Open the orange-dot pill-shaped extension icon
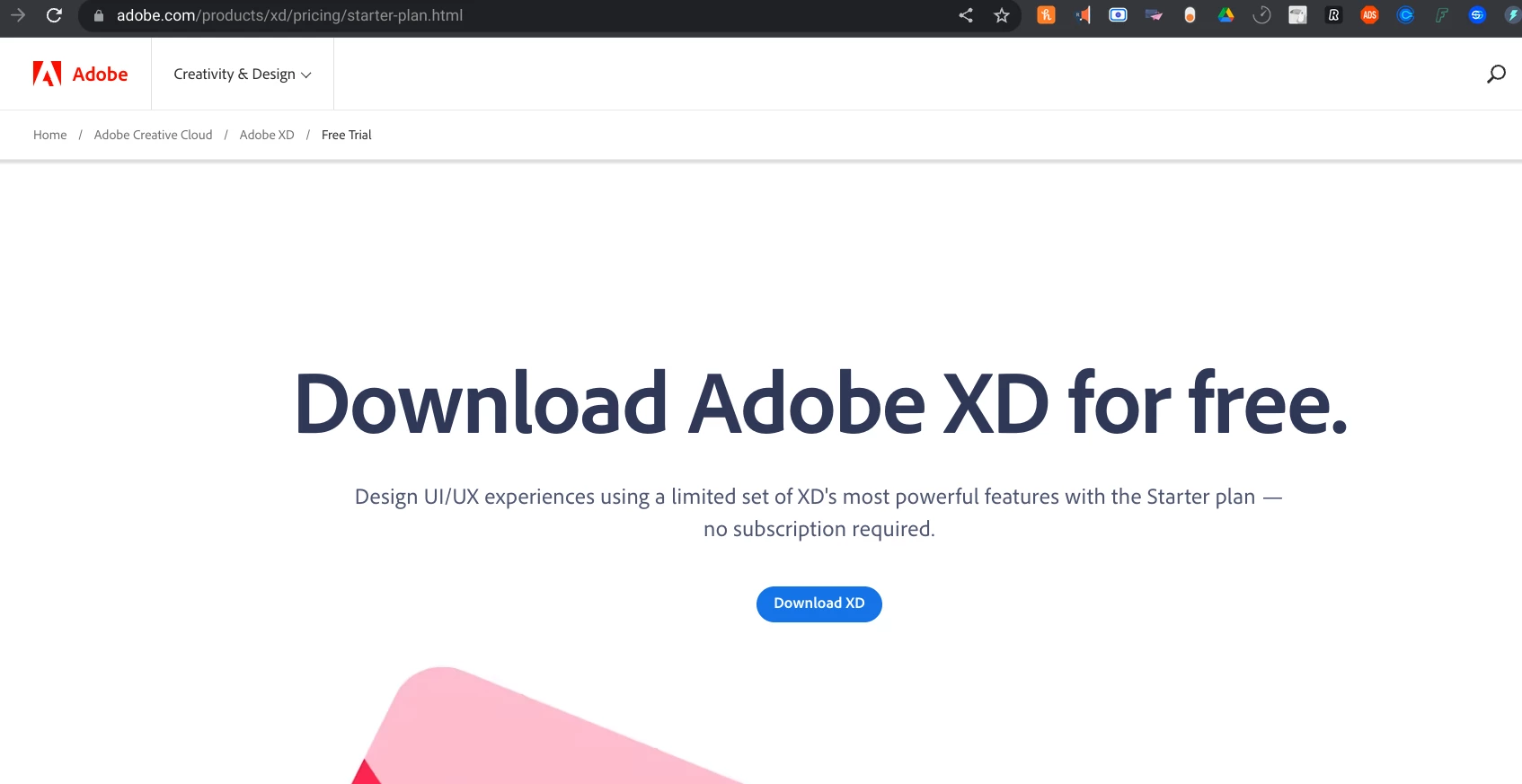This screenshot has height=784, width=1522. [1190, 14]
